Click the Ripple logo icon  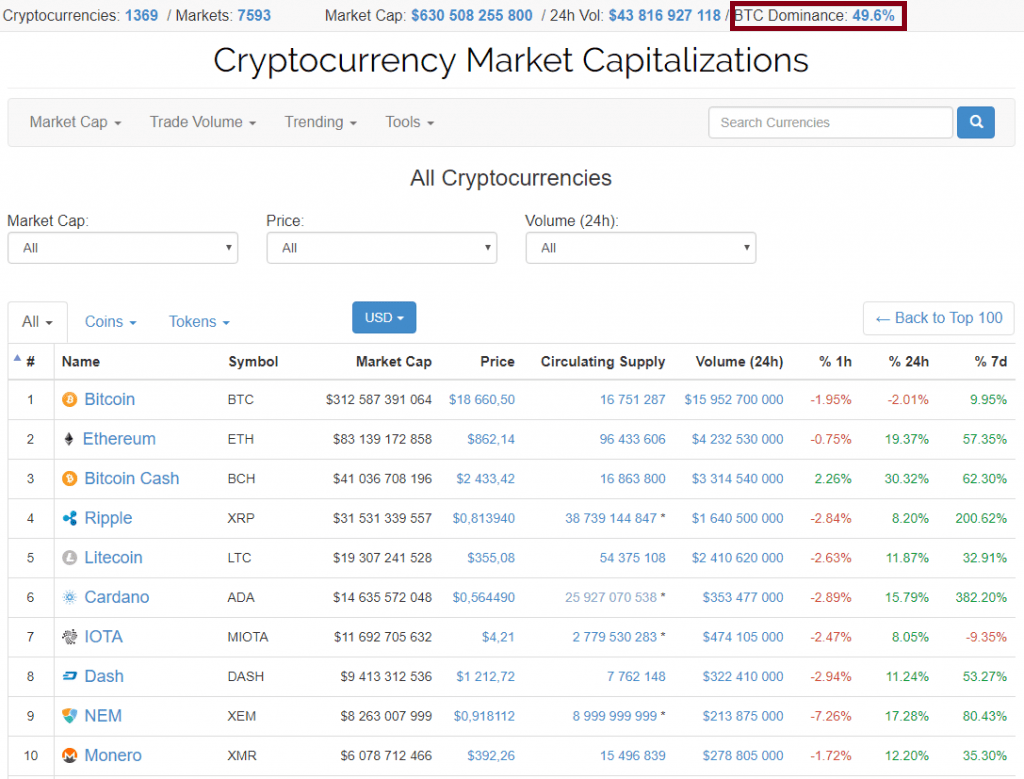pyautogui.click(x=70, y=518)
